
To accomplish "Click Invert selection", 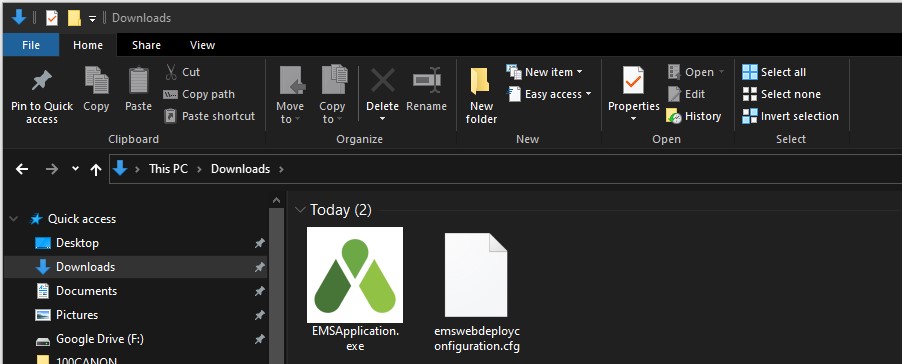I will [790, 116].
